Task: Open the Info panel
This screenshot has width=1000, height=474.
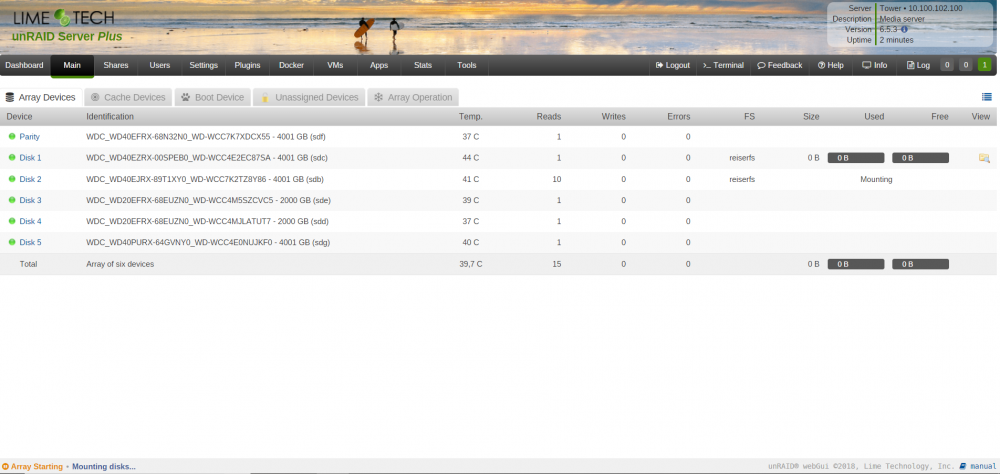Action: pos(874,65)
